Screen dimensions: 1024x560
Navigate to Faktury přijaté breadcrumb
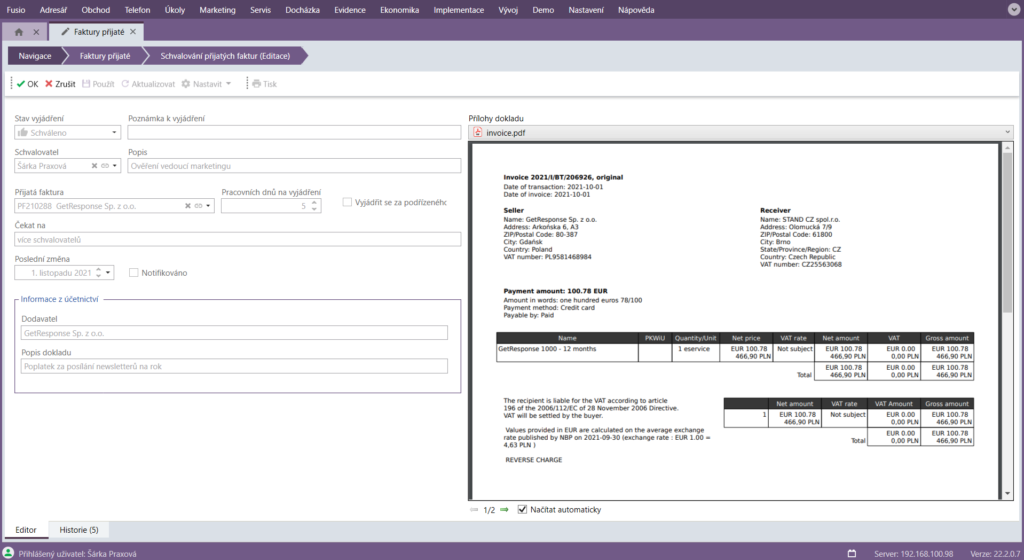[x=105, y=56]
